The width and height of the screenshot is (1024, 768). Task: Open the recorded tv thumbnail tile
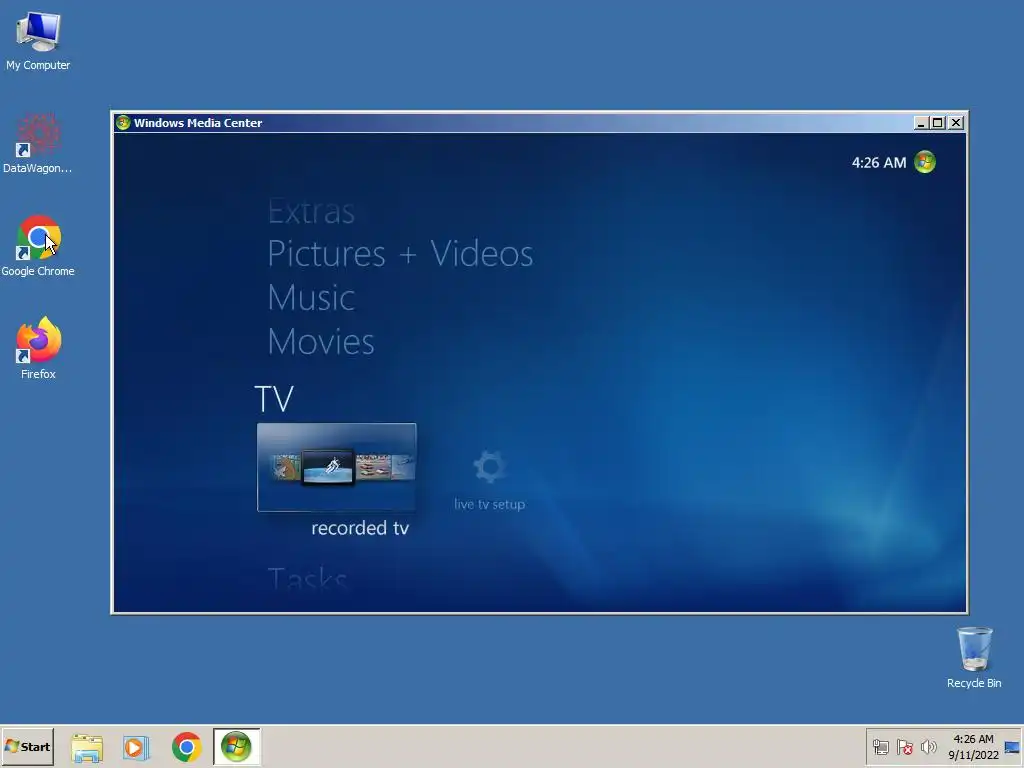336,467
